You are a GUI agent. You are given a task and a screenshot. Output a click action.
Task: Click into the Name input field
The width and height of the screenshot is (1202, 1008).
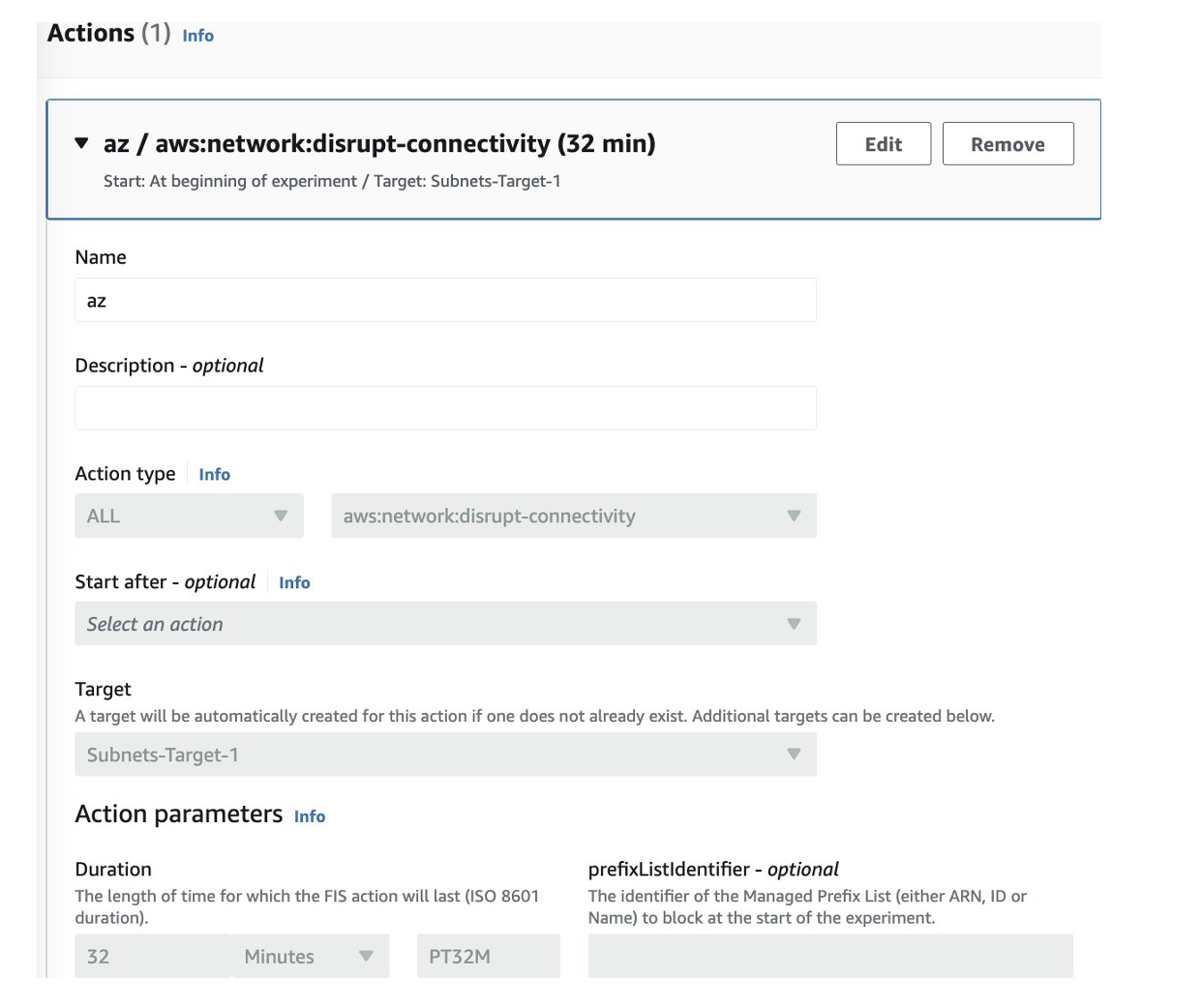pos(445,300)
